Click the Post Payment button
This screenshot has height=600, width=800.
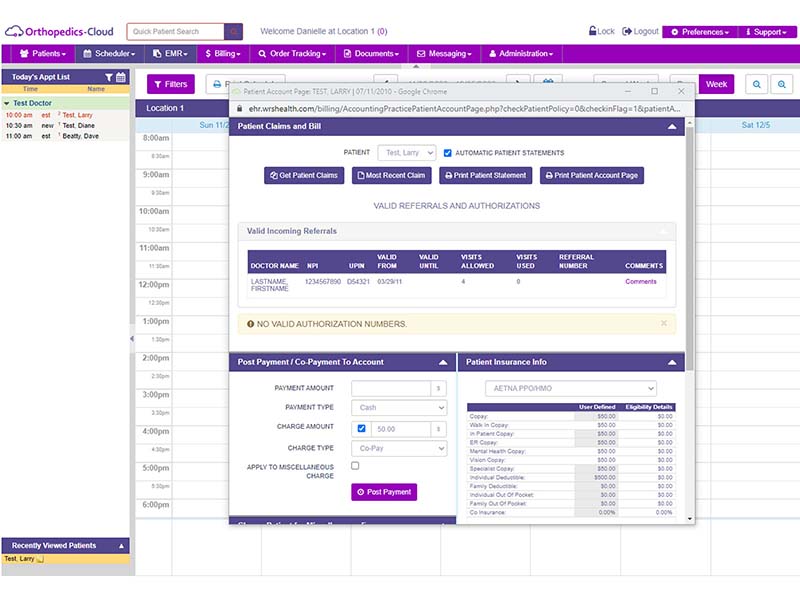384,492
